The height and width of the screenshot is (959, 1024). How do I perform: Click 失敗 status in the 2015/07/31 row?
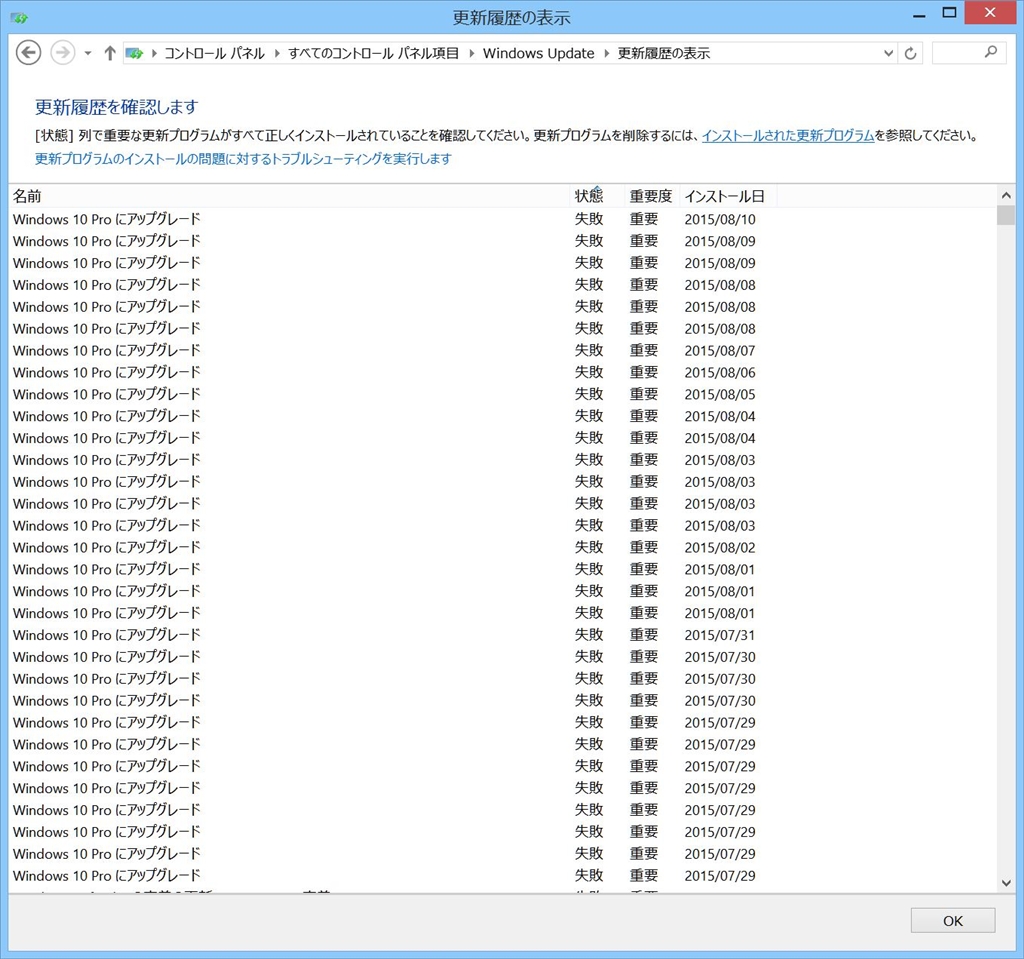(589, 635)
